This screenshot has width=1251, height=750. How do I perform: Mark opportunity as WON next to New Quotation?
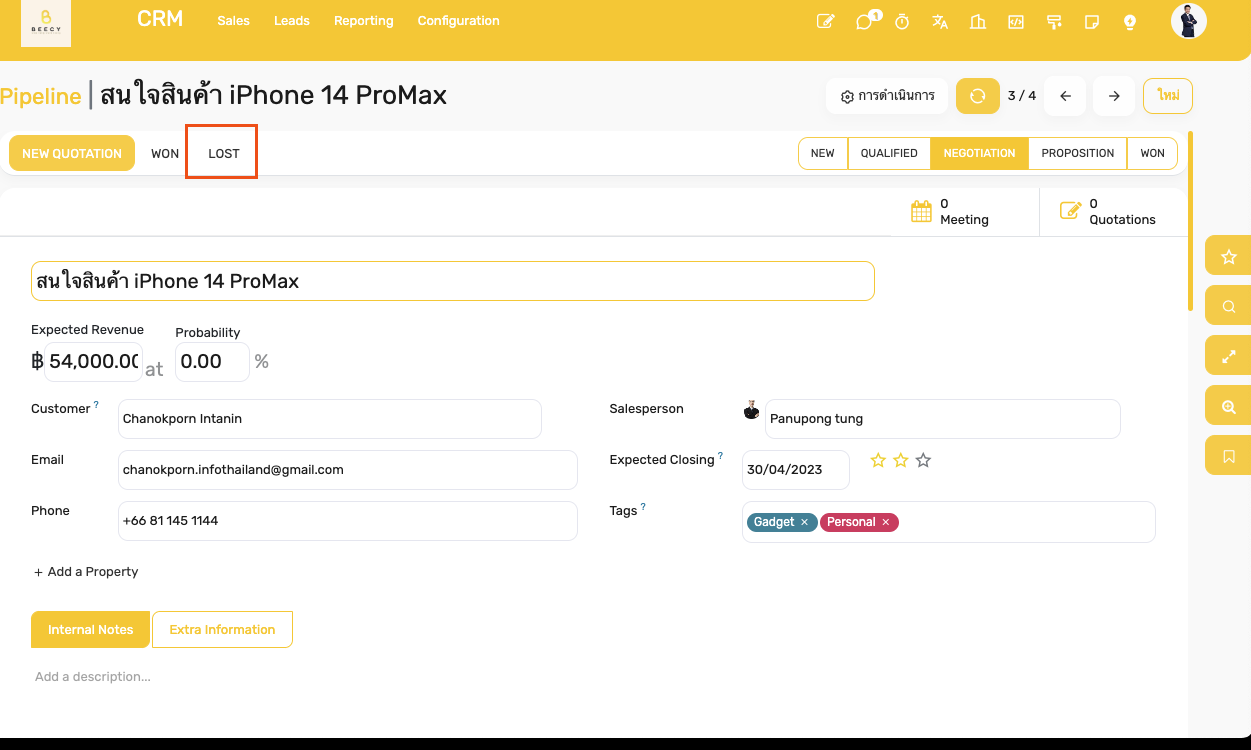tap(165, 154)
